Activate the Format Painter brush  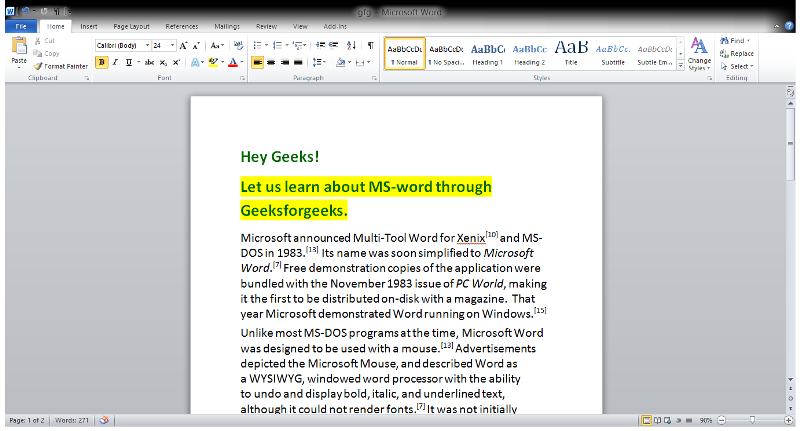pyautogui.click(x=38, y=66)
